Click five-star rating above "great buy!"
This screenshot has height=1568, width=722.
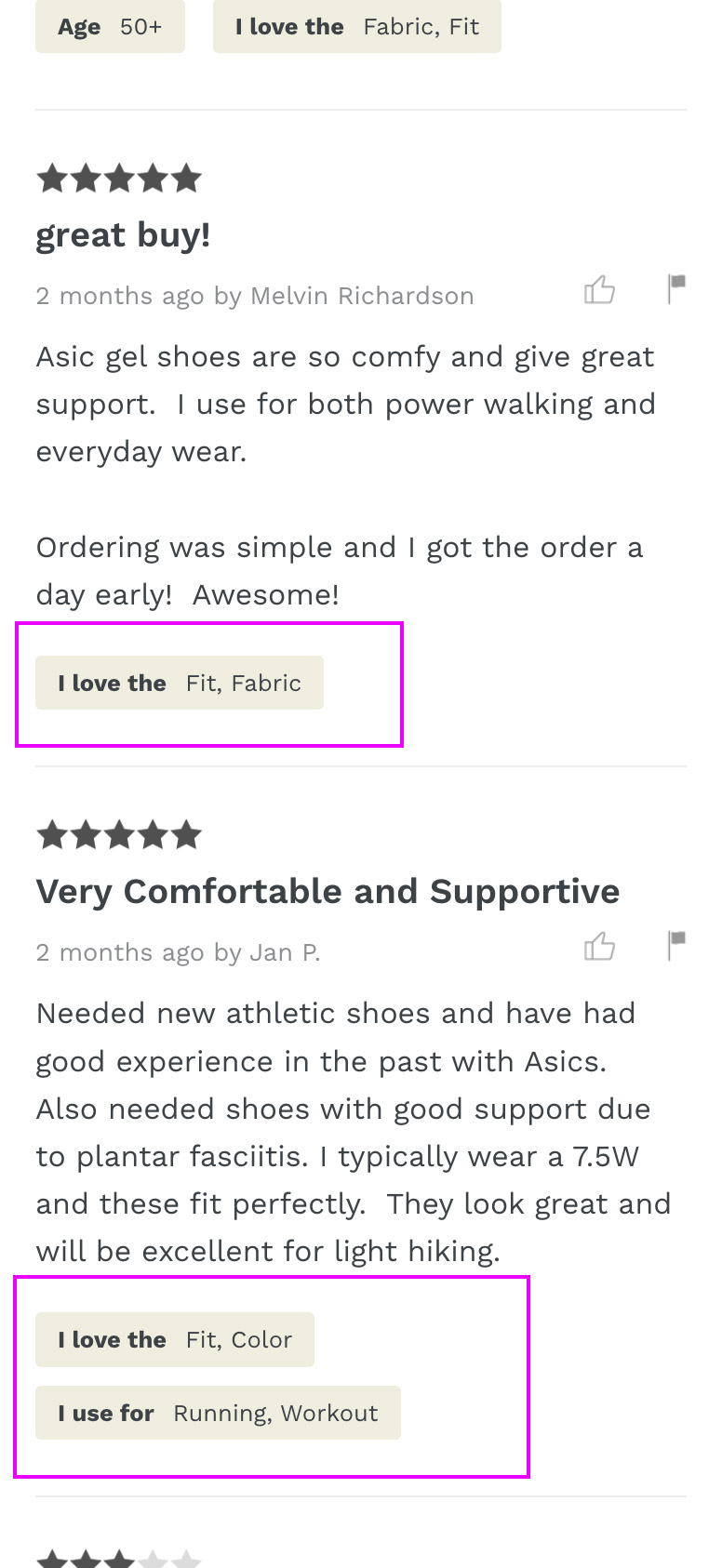pyautogui.click(x=119, y=179)
